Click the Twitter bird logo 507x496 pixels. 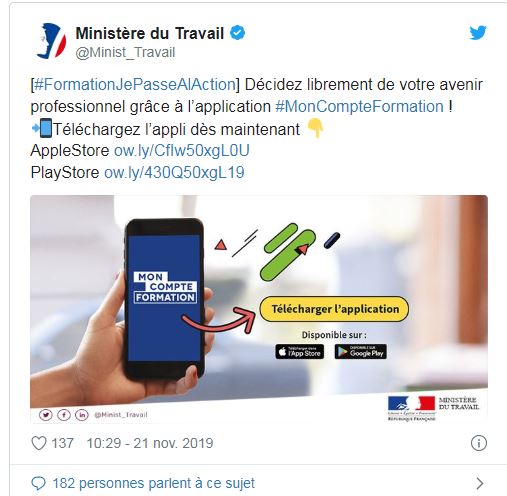(x=478, y=33)
